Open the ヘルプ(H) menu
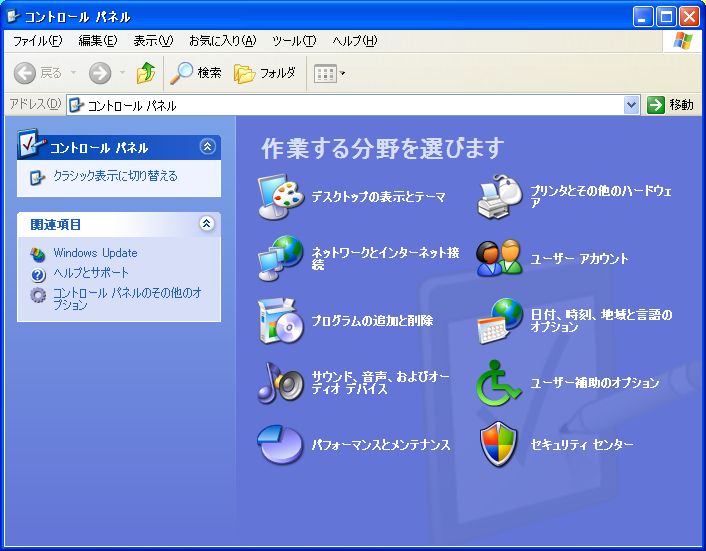Viewport: 706px width, 551px height. click(354, 41)
